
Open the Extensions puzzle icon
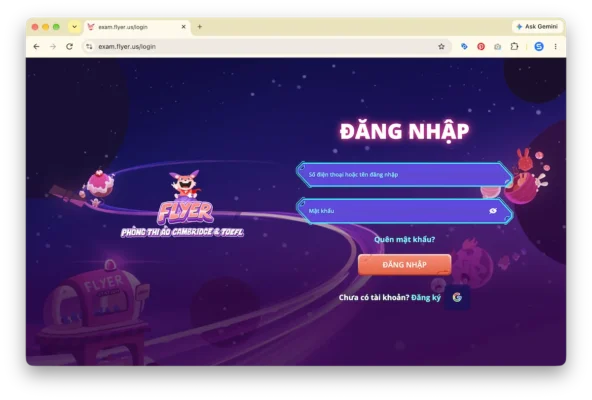tap(514, 46)
